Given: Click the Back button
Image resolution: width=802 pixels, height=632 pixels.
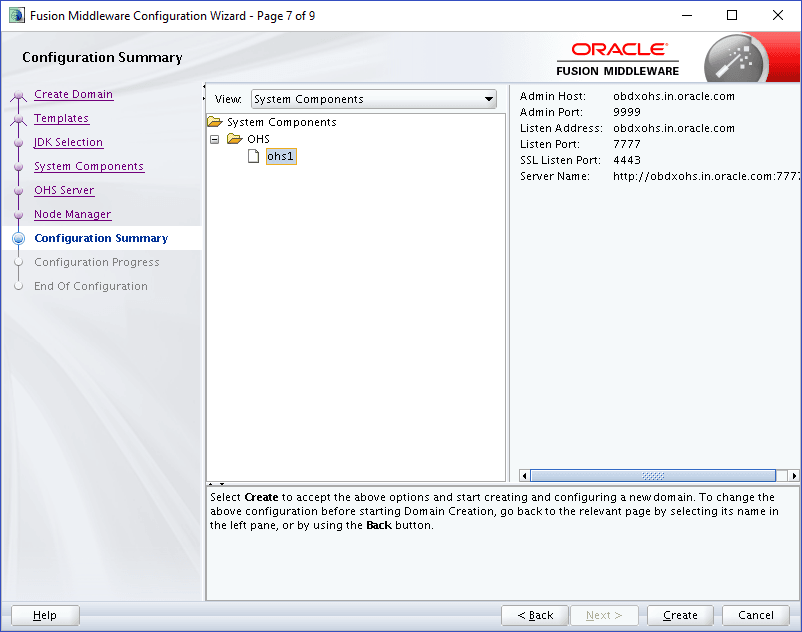Looking at the screenshot, I should coord(534,615).
